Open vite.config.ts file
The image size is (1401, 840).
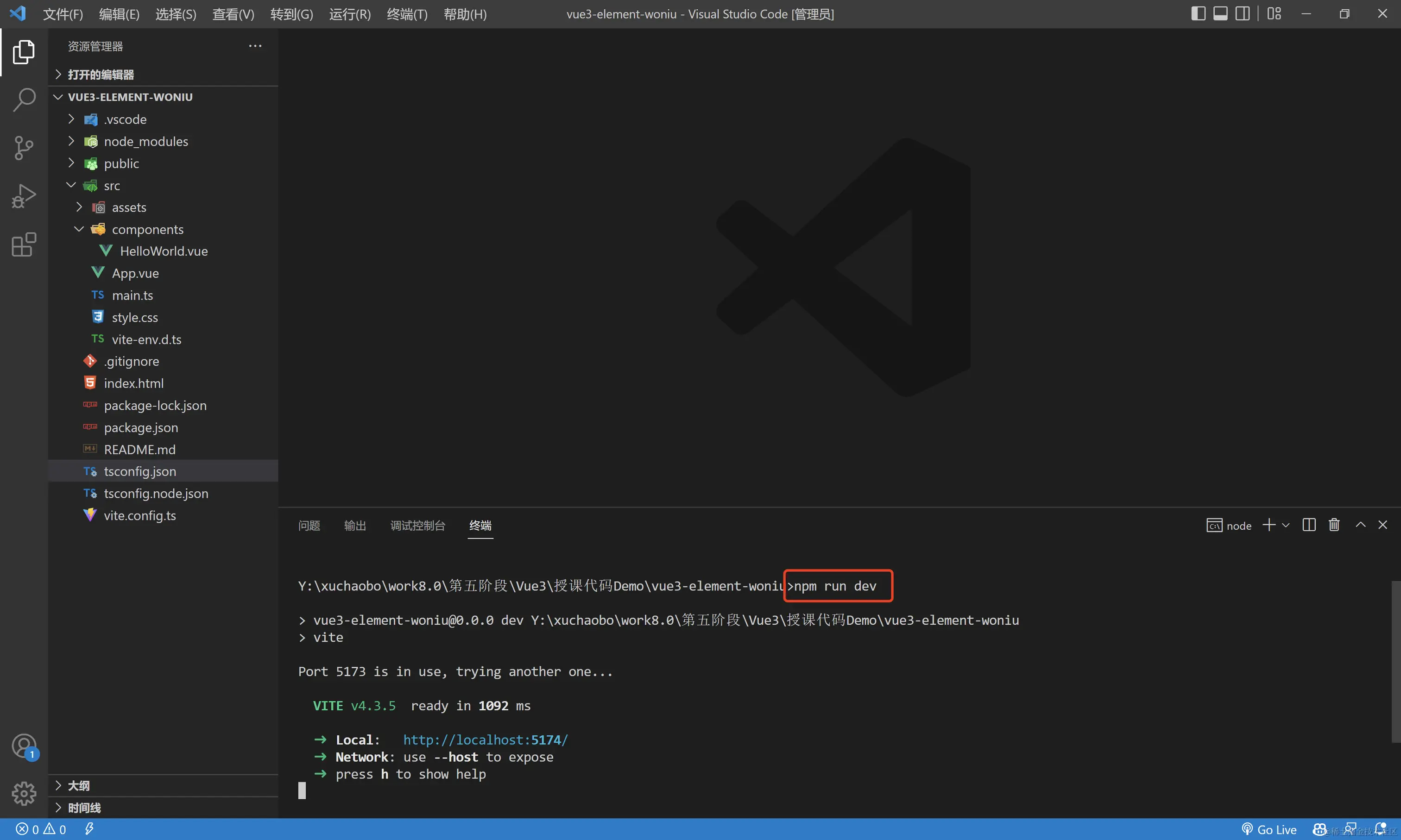coord(139,516)
